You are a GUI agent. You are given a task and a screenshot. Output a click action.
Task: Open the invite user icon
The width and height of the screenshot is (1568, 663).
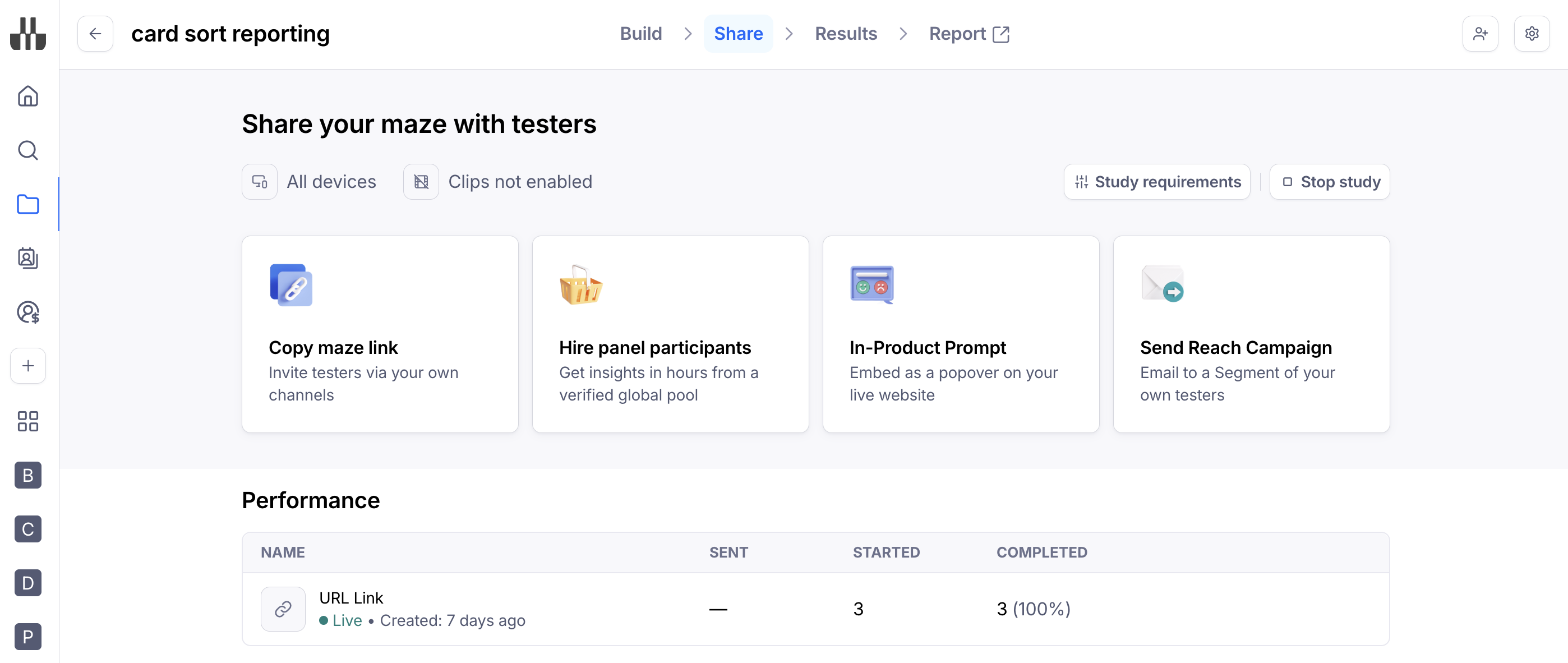(x=1480, y=34)
